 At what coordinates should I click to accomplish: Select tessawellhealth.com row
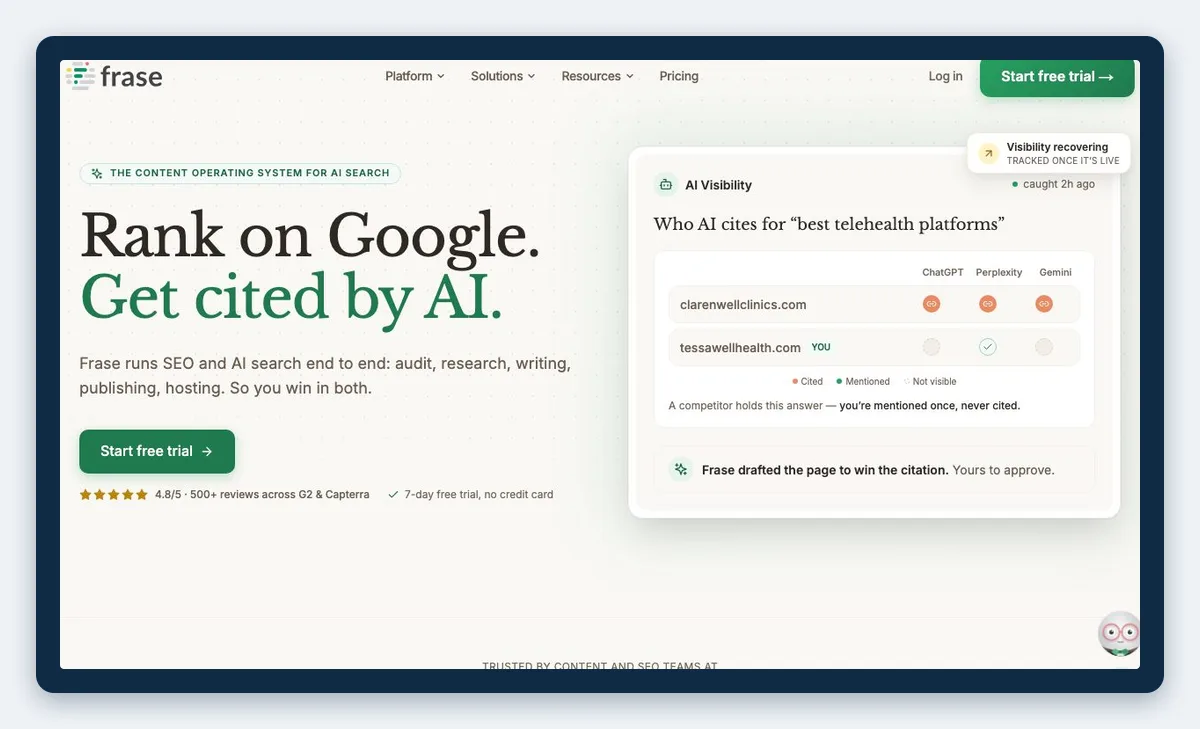click(874, 347)
